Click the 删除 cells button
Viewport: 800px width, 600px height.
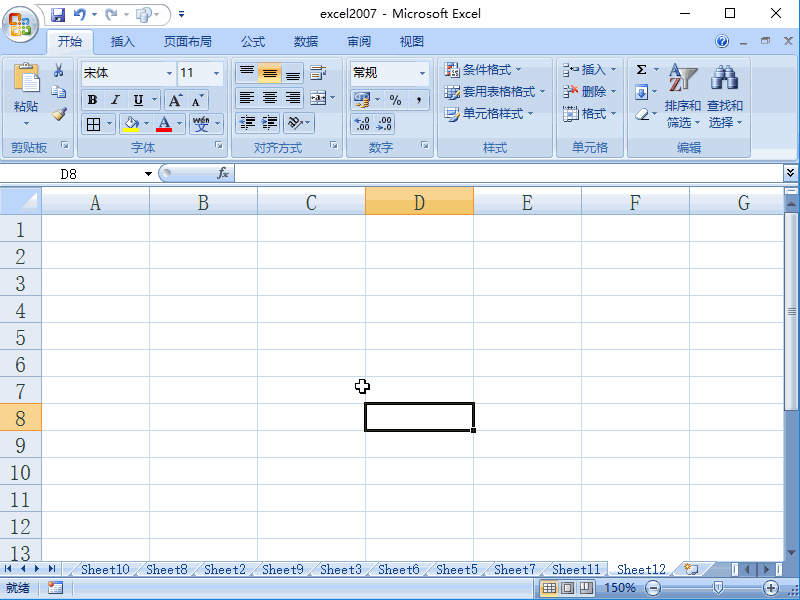pos(589,92)
